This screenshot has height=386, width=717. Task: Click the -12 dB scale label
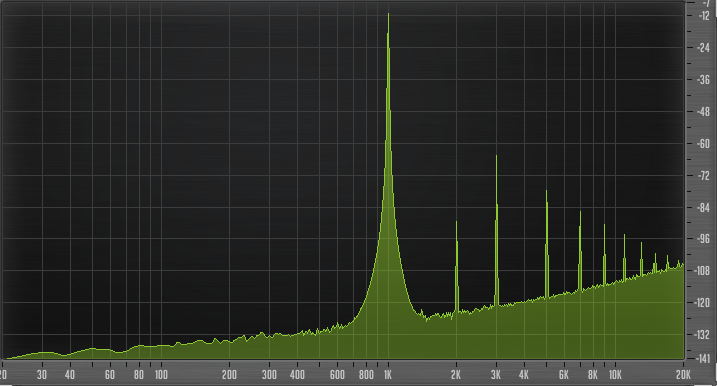pyautogui.click(x=704, y=16)
